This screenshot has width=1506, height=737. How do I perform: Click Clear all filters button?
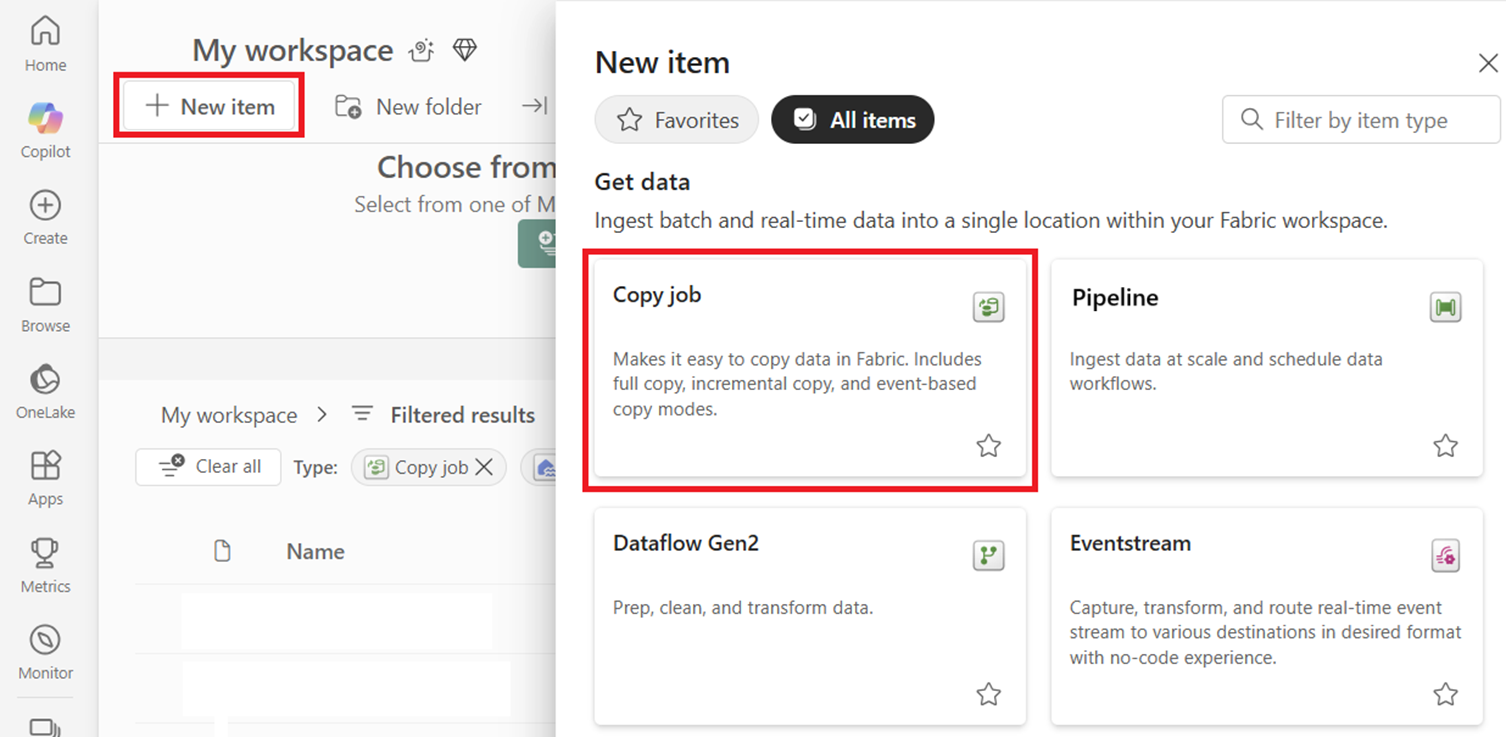[208, 467]
